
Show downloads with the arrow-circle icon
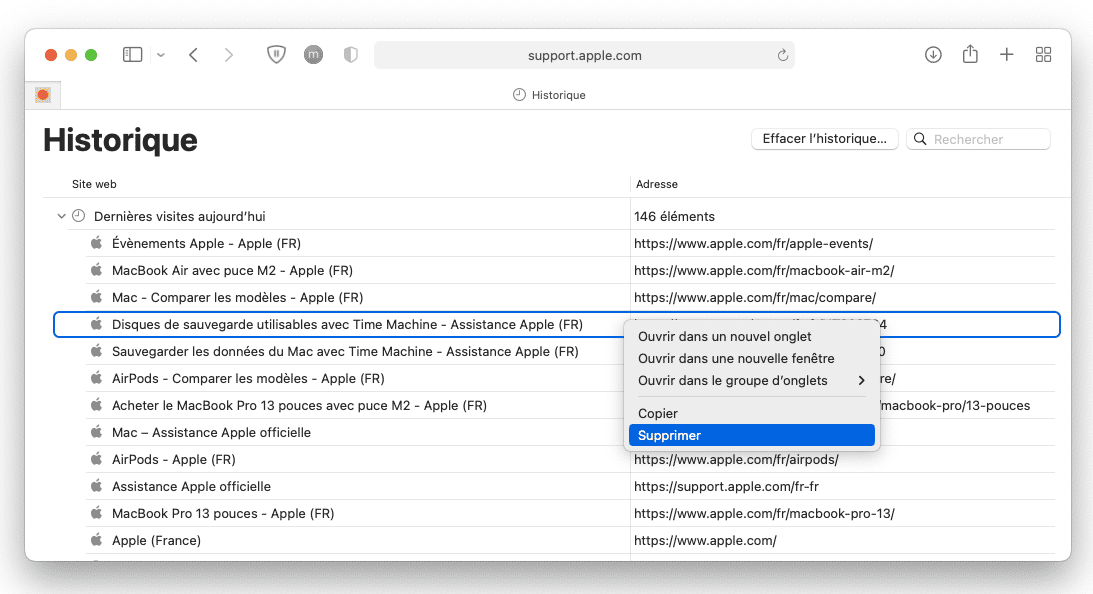click(933, 54)
